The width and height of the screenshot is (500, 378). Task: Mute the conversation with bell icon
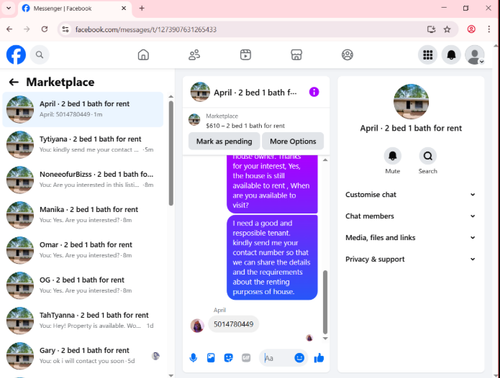pos(393,156)
